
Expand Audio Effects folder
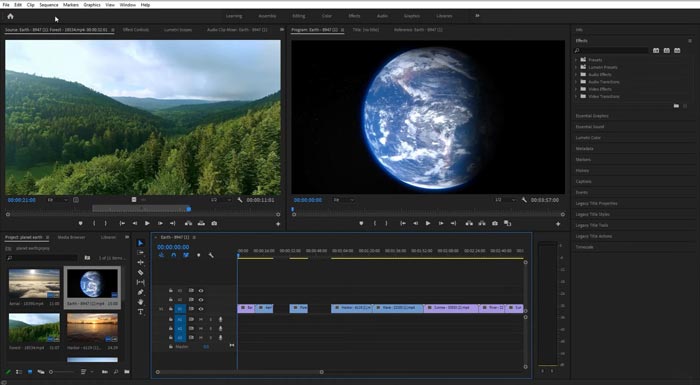[x=576, y=75]
